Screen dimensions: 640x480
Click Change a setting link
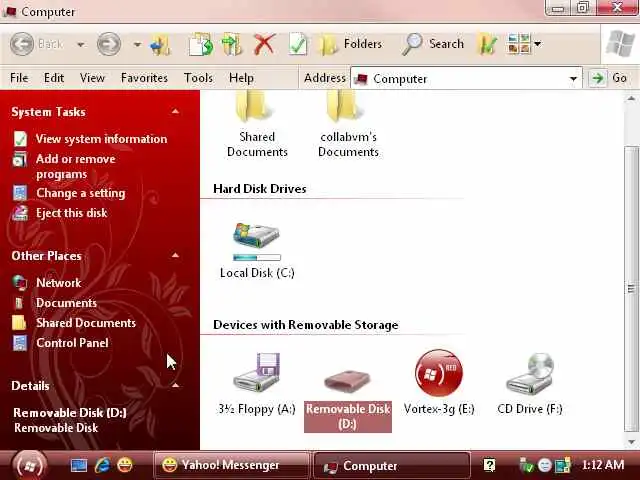(80, 193)
